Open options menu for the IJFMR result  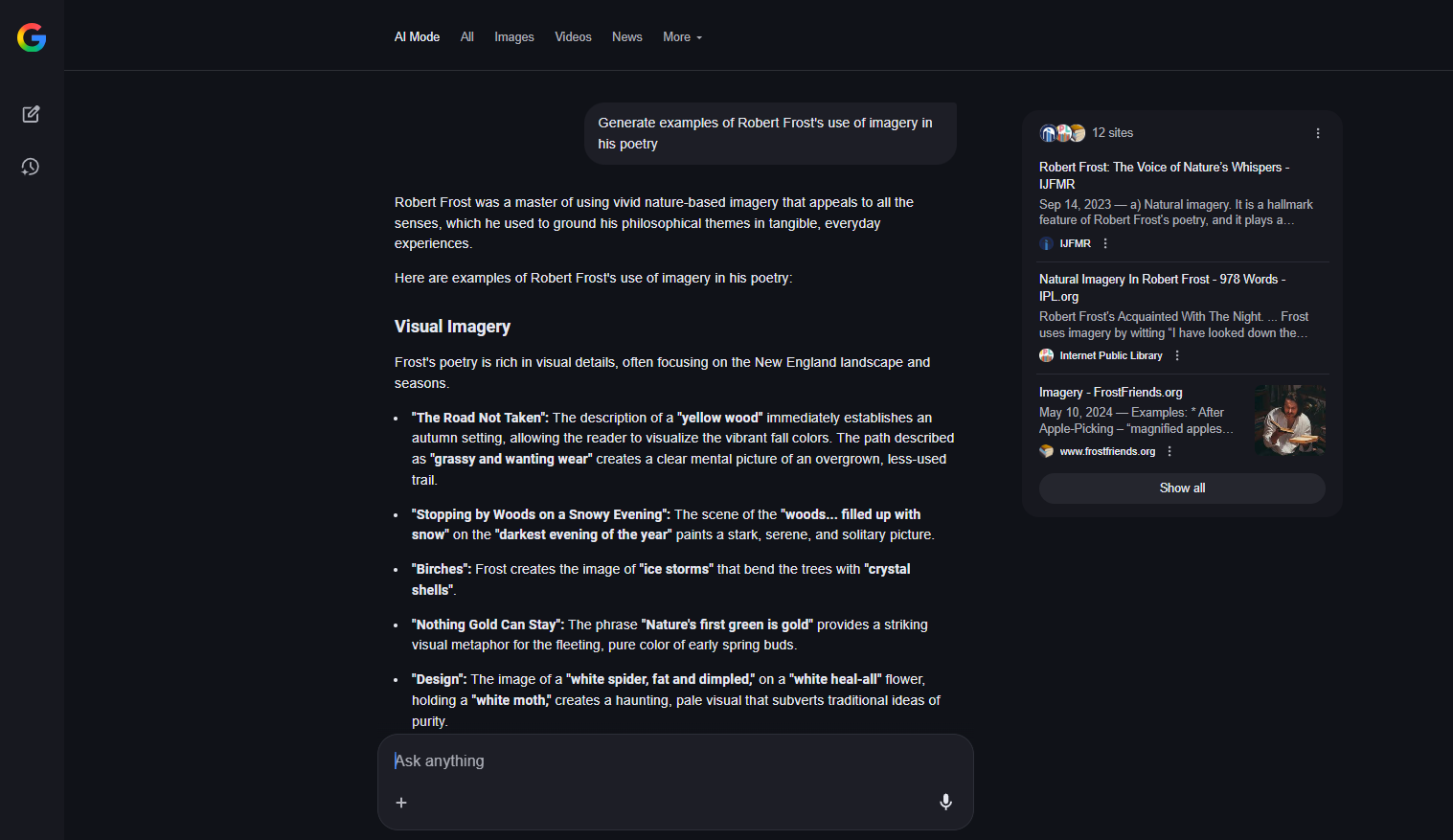tap(1104, 243)
